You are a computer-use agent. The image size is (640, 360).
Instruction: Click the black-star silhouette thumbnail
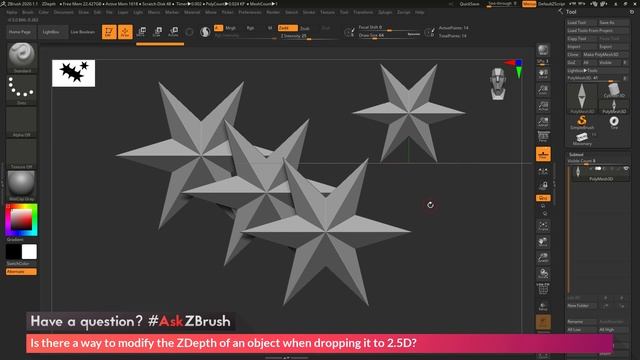[73, 73]
